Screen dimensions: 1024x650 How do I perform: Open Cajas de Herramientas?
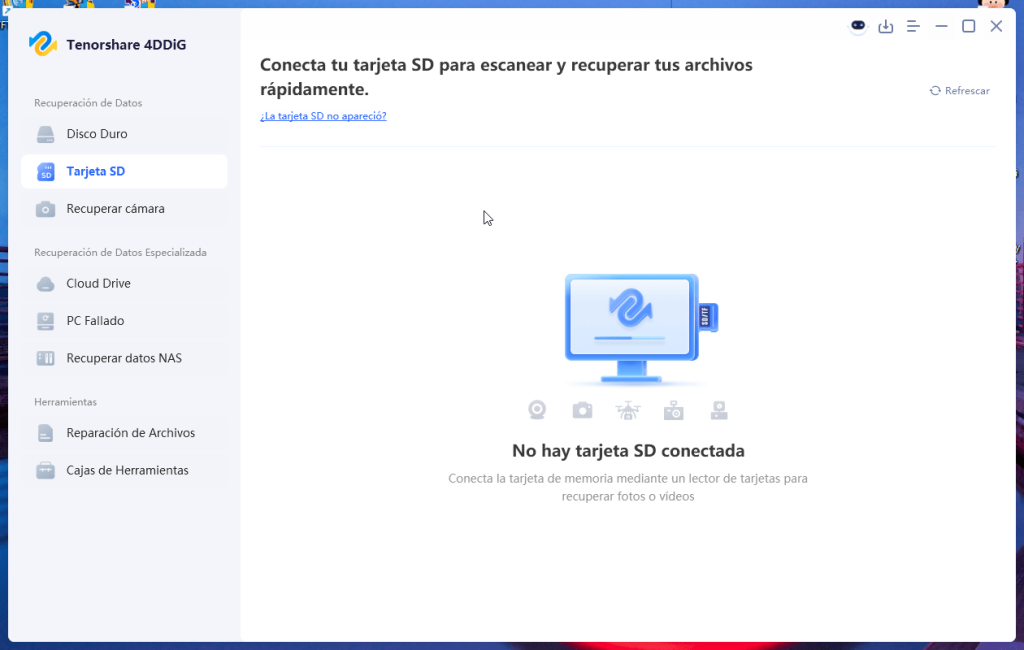pyautogui.click(x=124, y=470)
